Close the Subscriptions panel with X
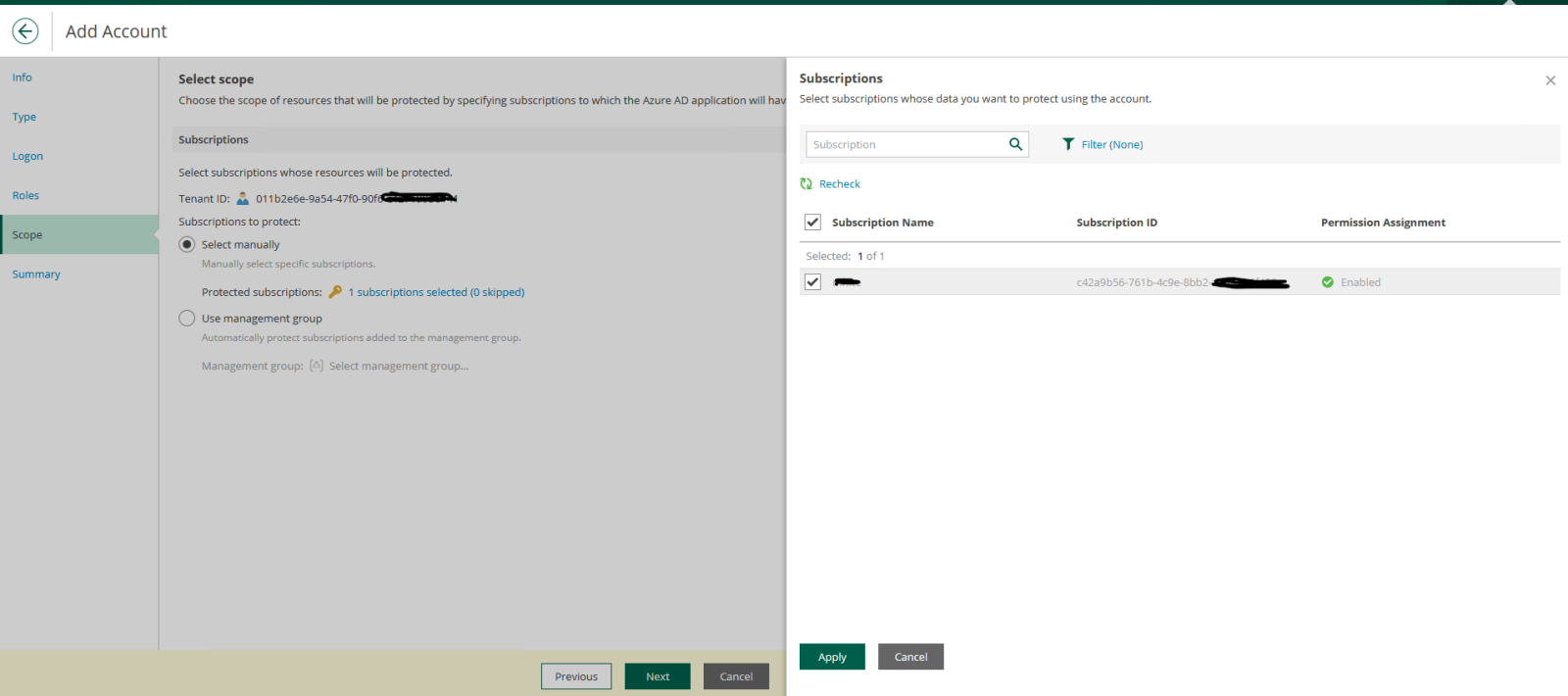Image resolution: width=1568 pixels, height=696 pixels. point(1550,80)
